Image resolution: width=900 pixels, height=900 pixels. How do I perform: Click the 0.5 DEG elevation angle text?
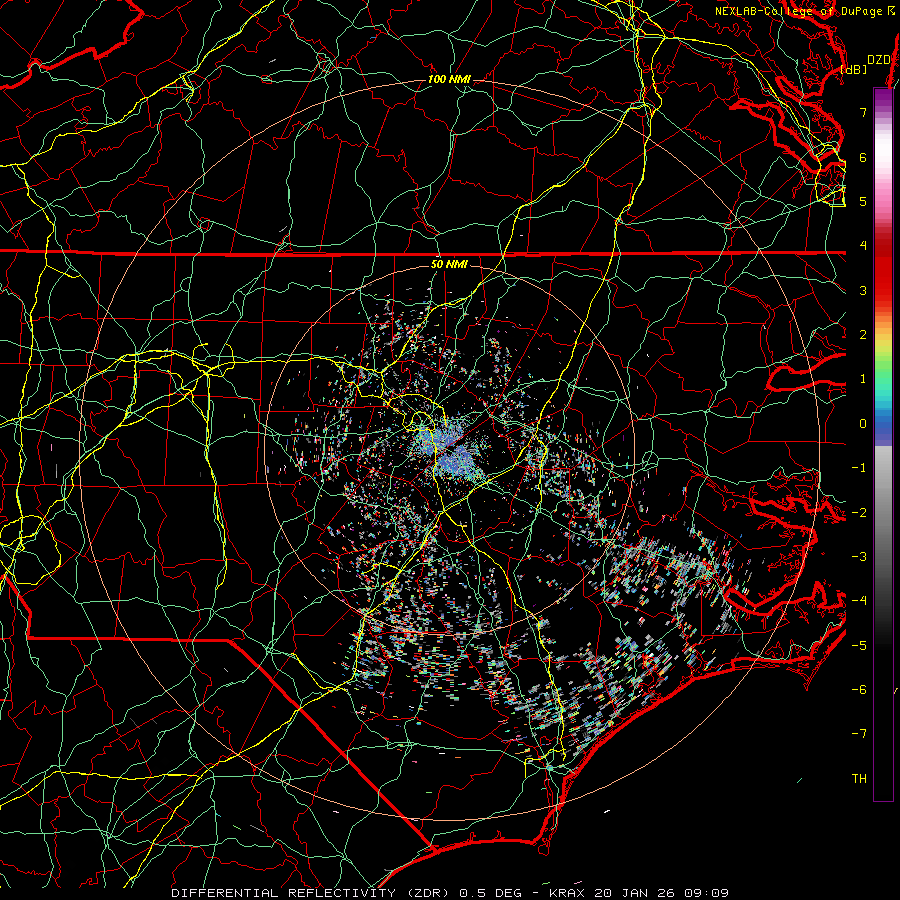pos(491,893)
